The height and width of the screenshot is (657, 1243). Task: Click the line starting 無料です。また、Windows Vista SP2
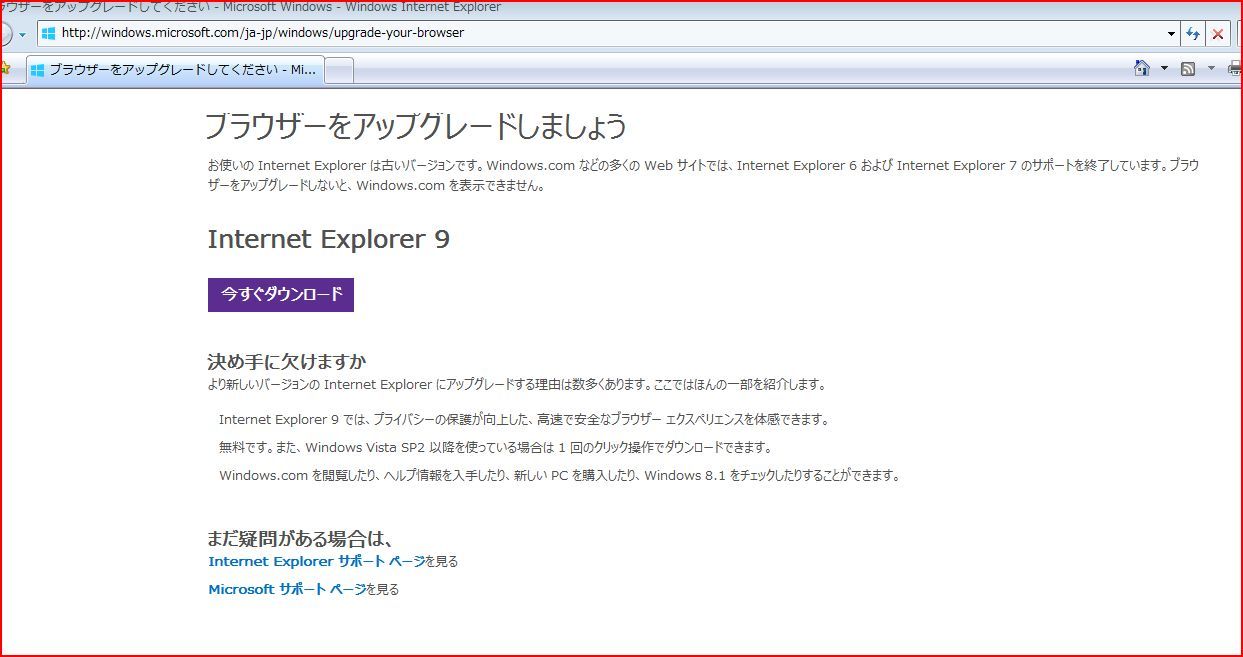[x=495, y=447]
